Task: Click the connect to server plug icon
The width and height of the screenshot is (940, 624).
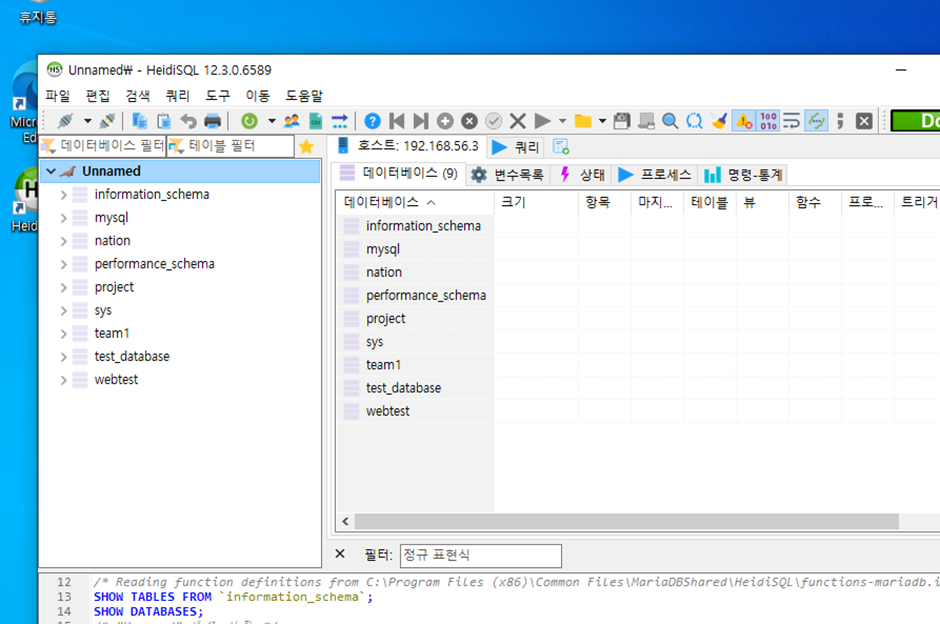Action: 65,121
